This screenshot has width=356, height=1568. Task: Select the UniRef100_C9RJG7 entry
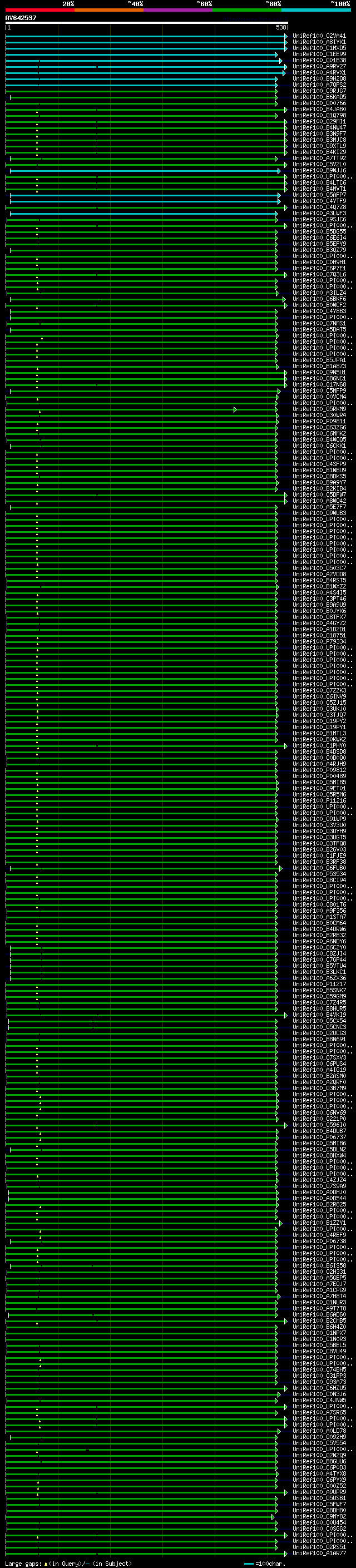coord(319,91)
